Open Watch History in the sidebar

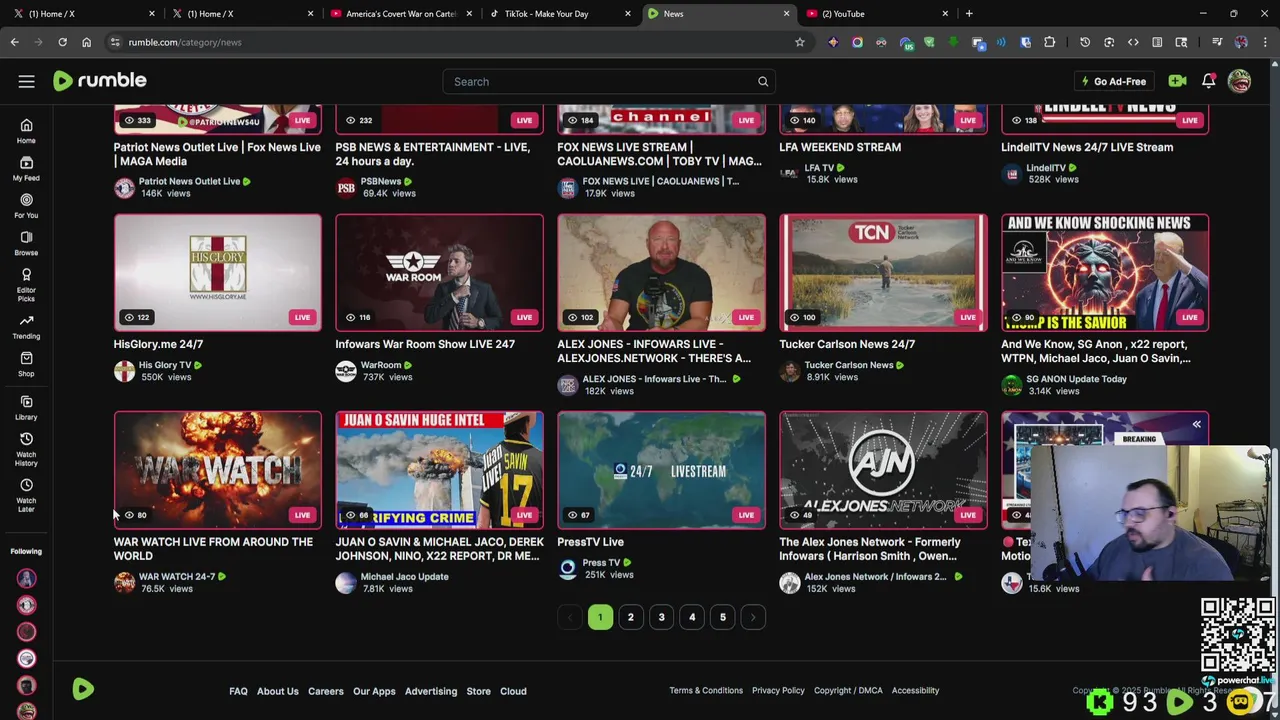26,450
